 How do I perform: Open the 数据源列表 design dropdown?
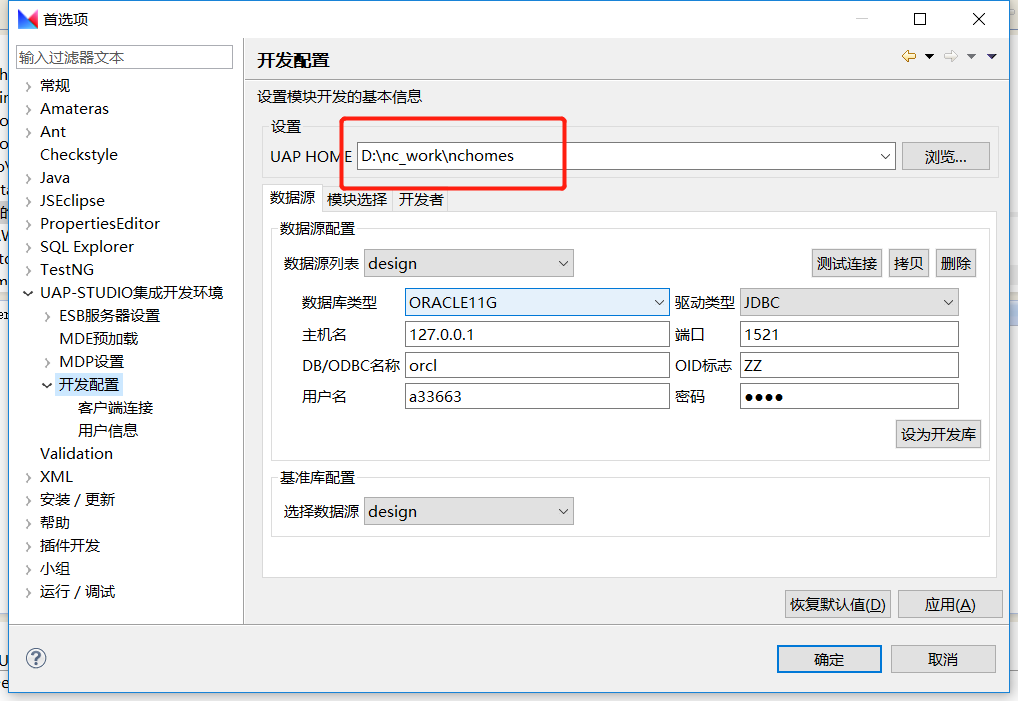click(x=563, y=262)
